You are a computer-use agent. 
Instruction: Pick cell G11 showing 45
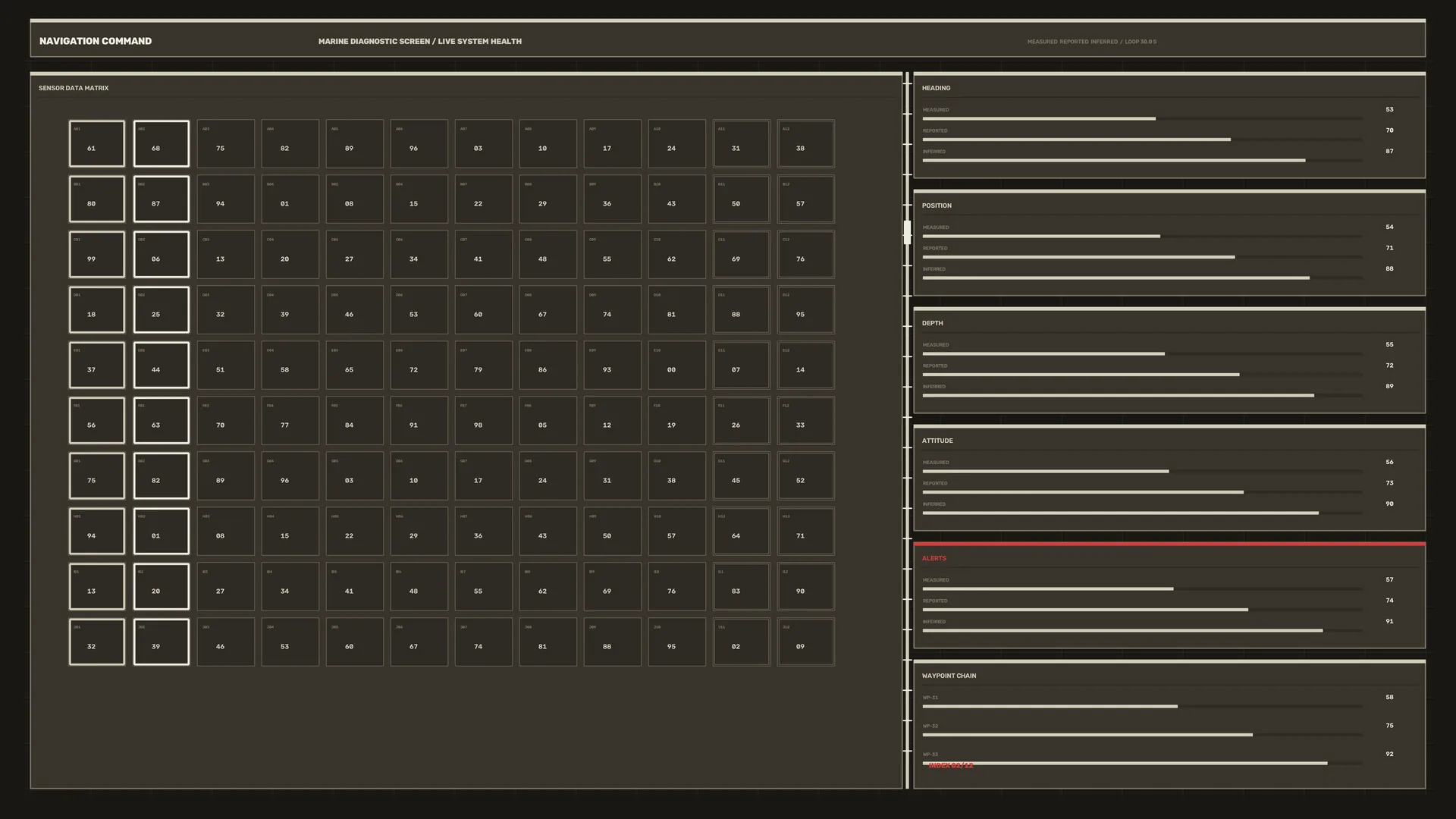(x=741, y=475)
